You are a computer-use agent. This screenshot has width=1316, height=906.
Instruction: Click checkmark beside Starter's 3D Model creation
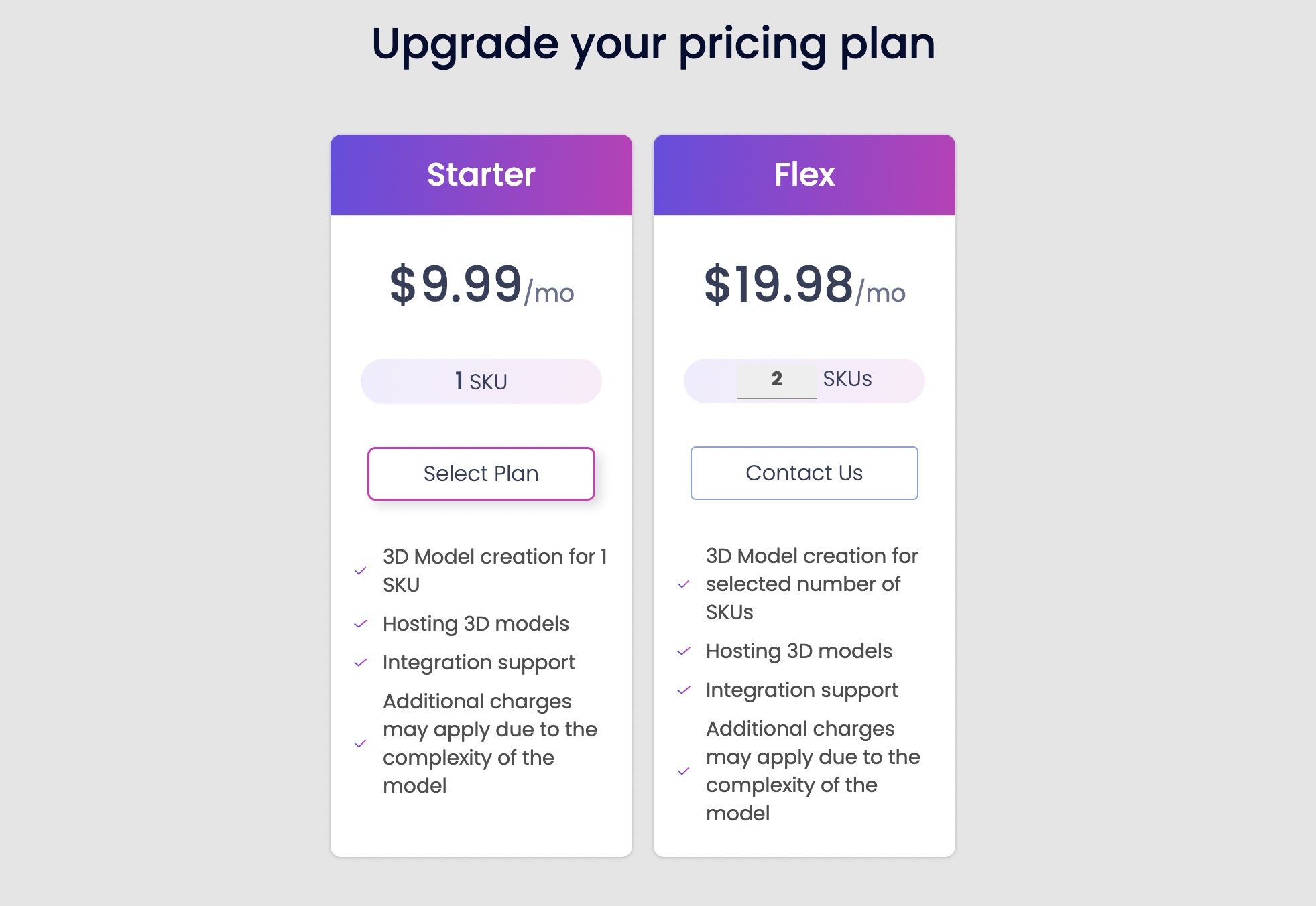tap(361, 571)
